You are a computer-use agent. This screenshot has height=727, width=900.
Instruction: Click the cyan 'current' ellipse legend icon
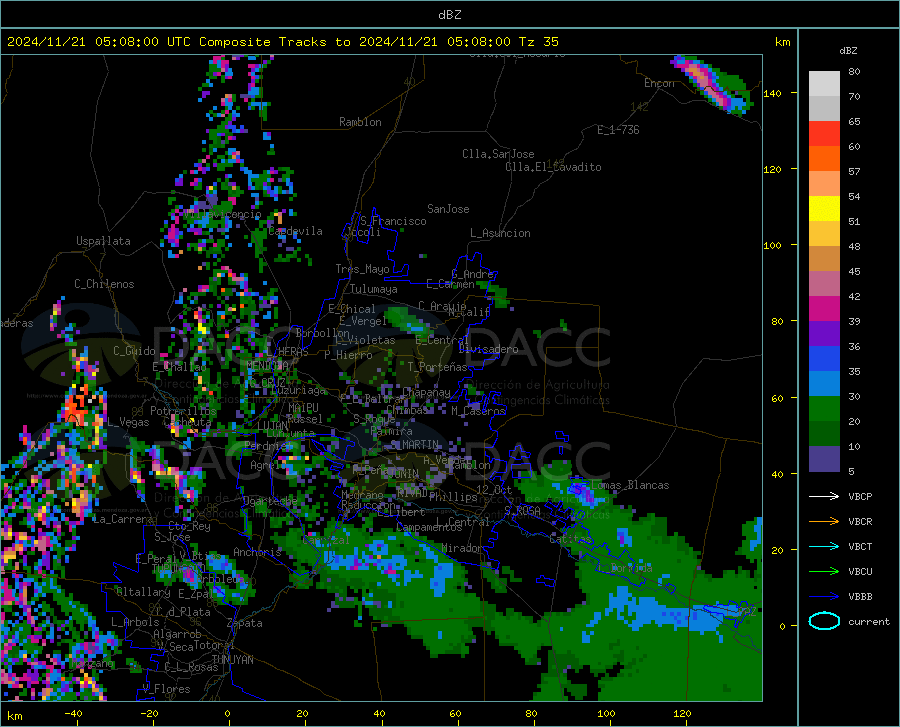click(824, 621)
